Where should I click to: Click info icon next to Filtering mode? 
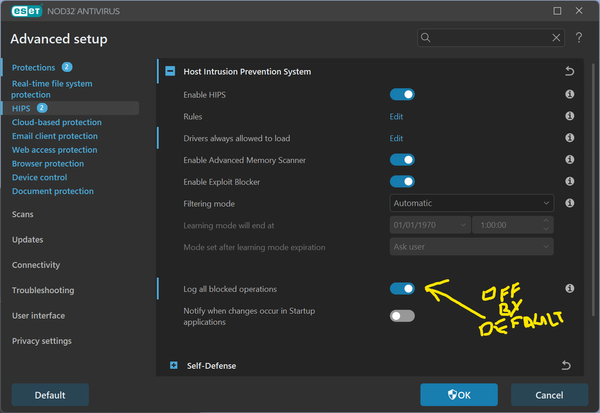tap(569, 203)
